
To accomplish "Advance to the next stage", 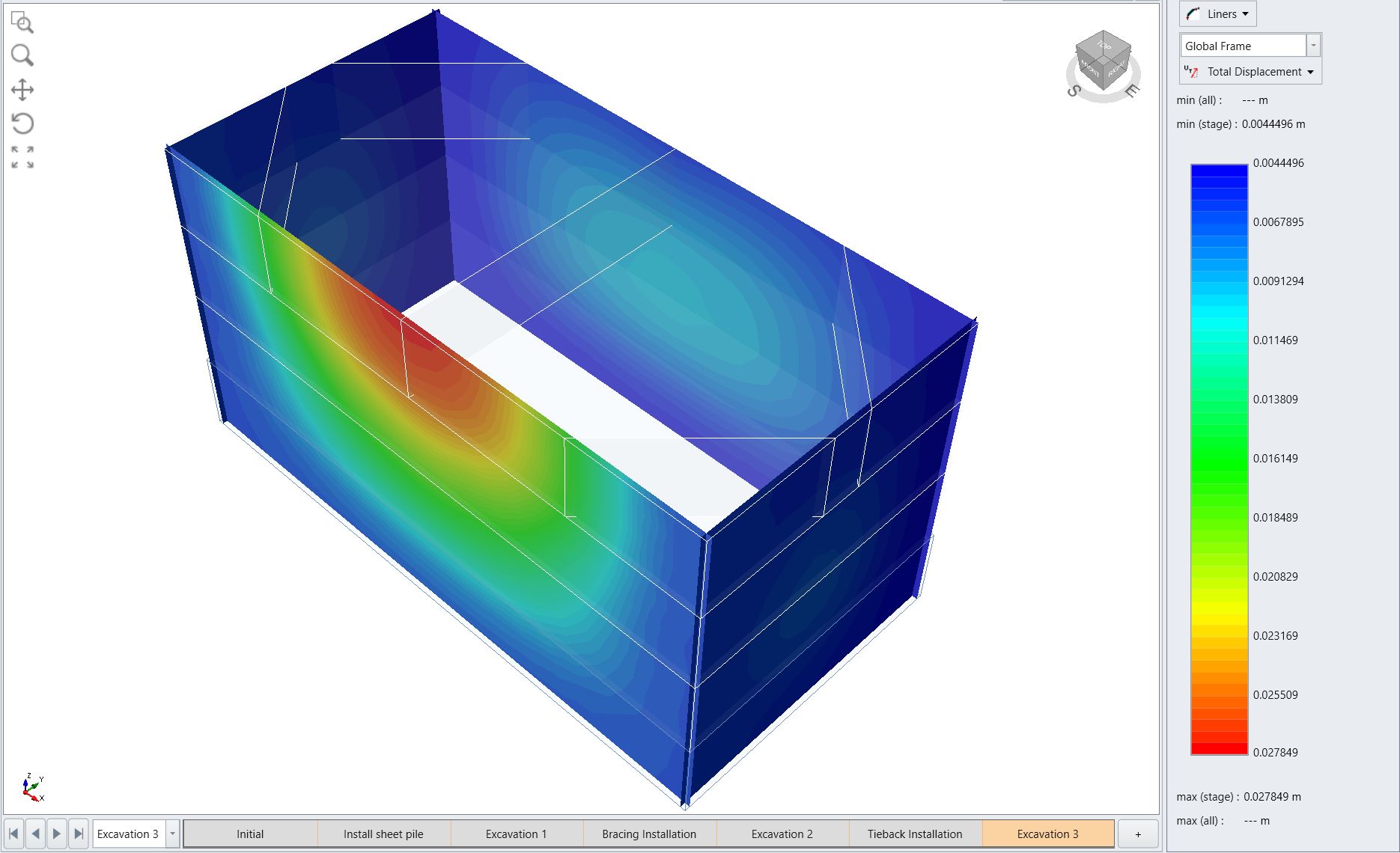I will [x=57, y=834].
